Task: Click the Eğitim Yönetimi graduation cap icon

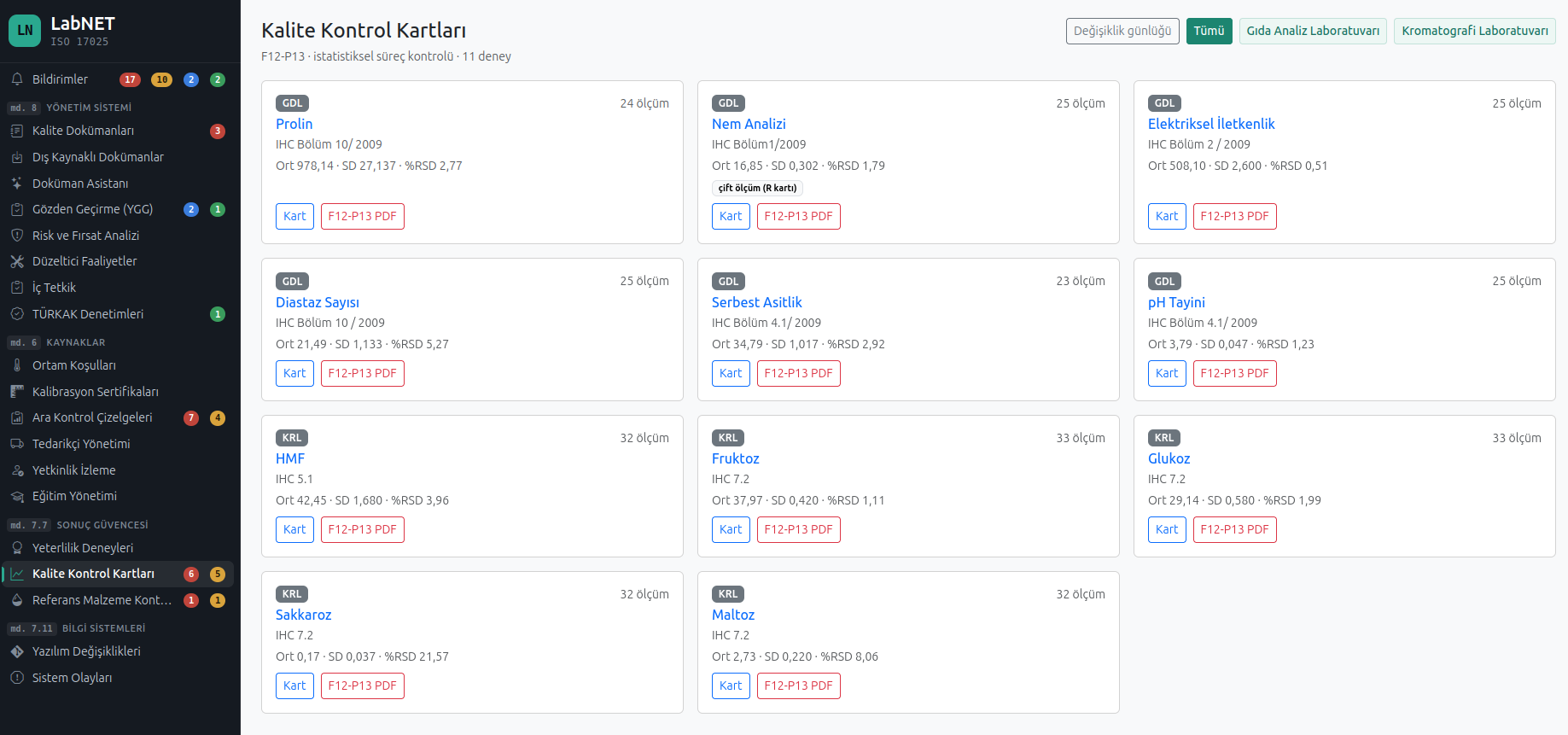Action: pyautogui.click(x=17, y=496)
